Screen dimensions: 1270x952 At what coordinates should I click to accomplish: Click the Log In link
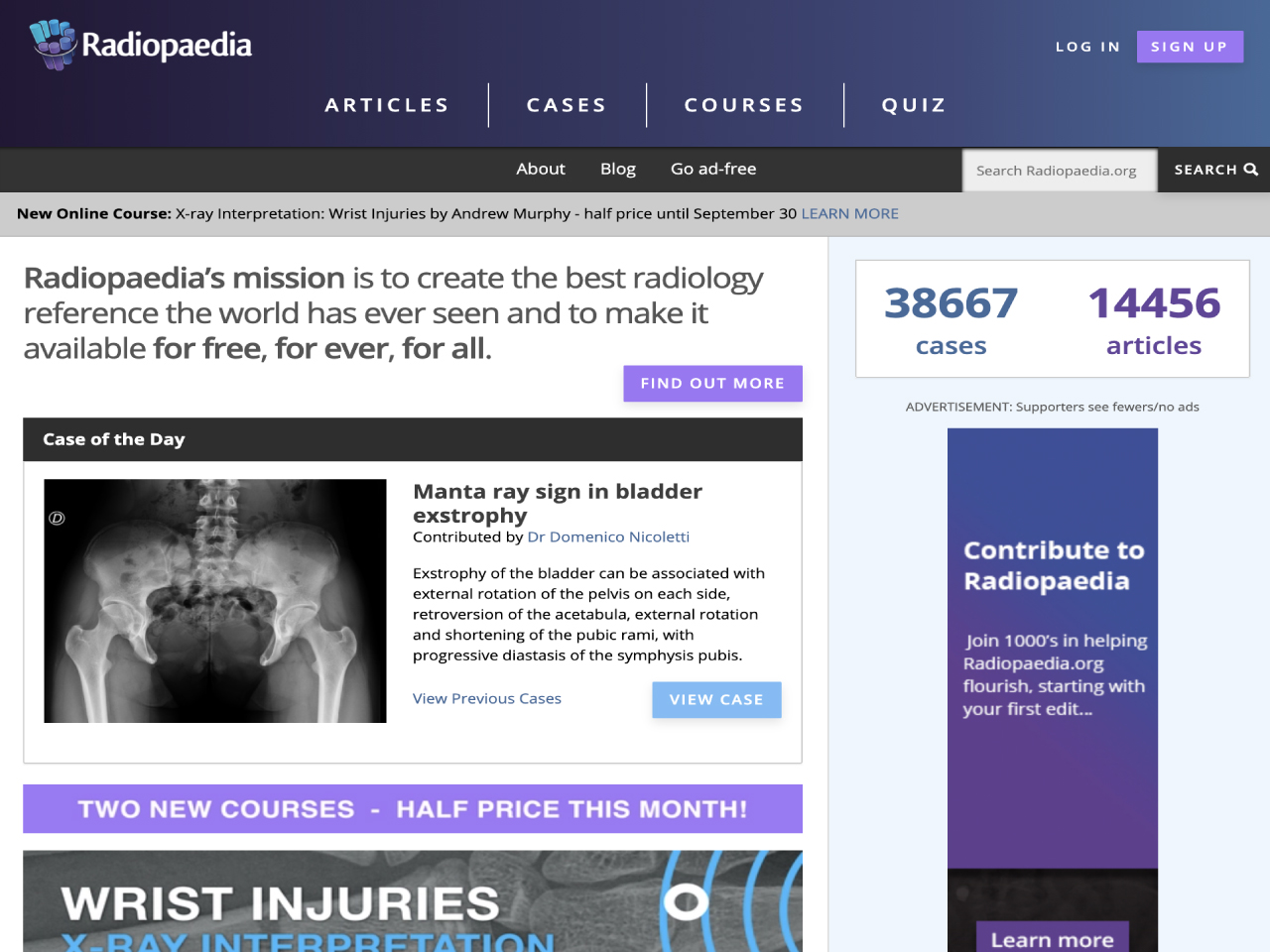point(1087,47)
